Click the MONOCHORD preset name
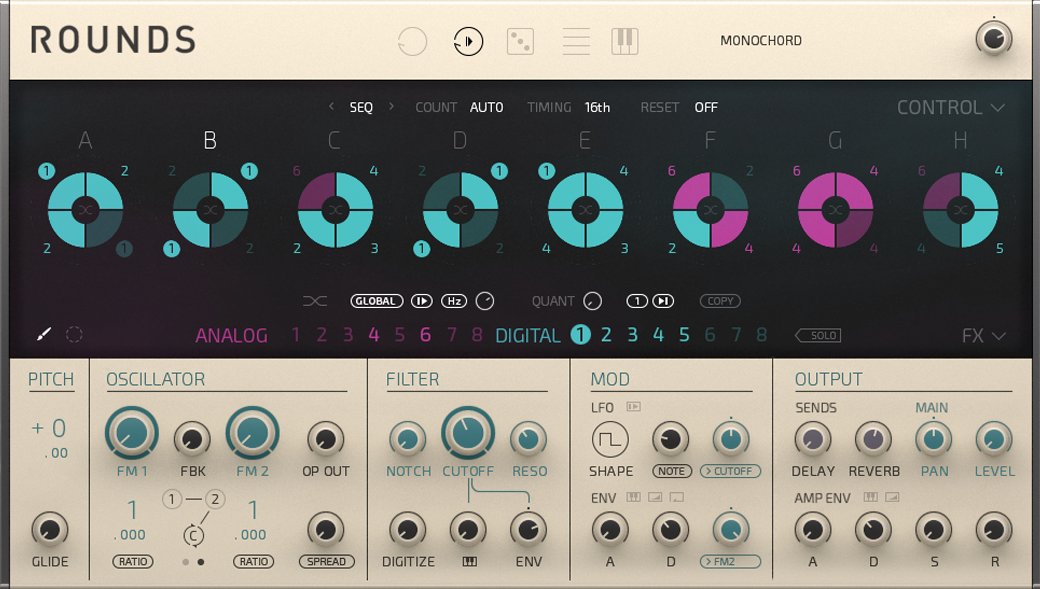The width and height of the screenshot is (1040, 589). [761, 41]
